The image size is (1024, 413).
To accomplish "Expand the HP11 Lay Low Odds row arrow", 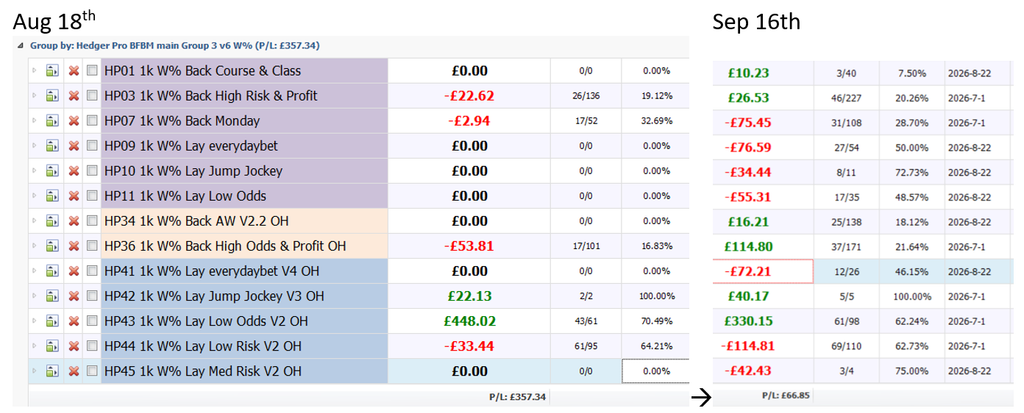I will coord(35,196).
